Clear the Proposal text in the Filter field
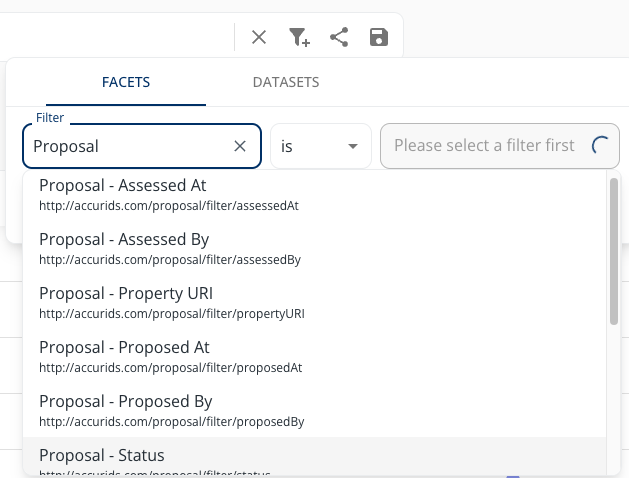 click(240, 146)
